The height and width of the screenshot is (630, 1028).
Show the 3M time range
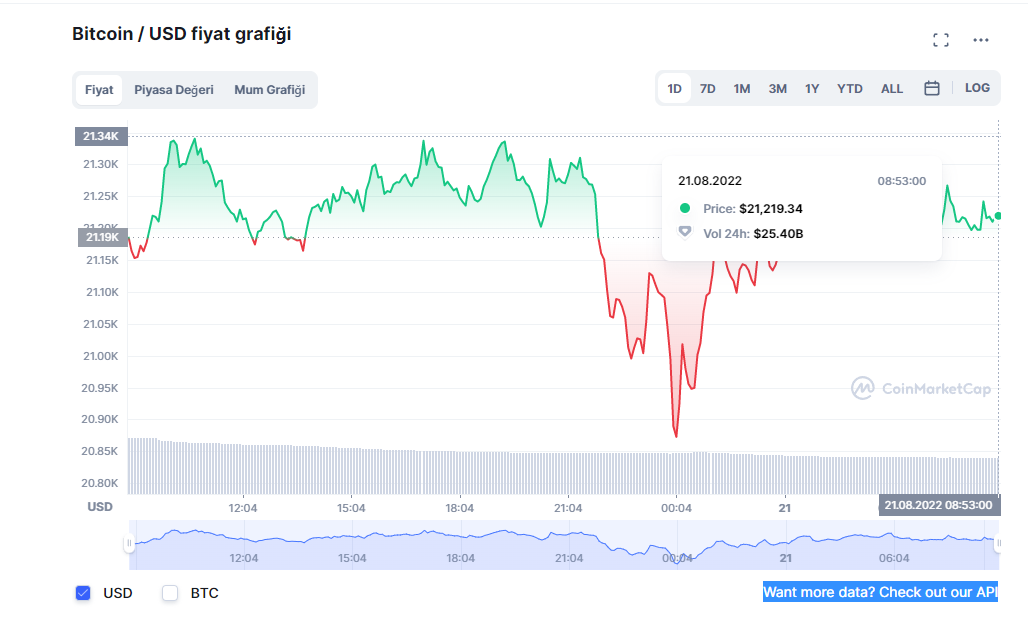(777, 89)
